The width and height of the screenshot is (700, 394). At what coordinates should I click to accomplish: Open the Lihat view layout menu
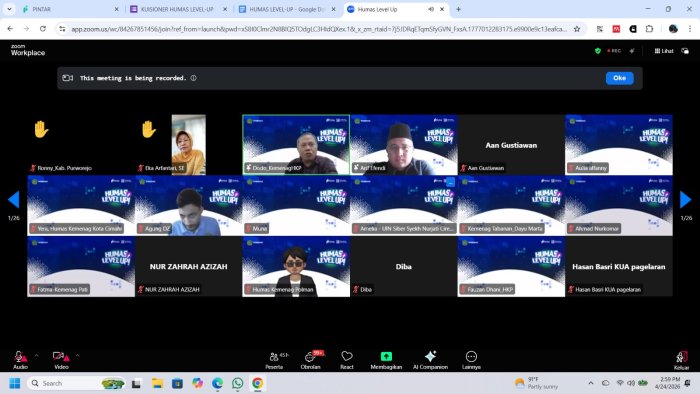[x=664, y=51]
